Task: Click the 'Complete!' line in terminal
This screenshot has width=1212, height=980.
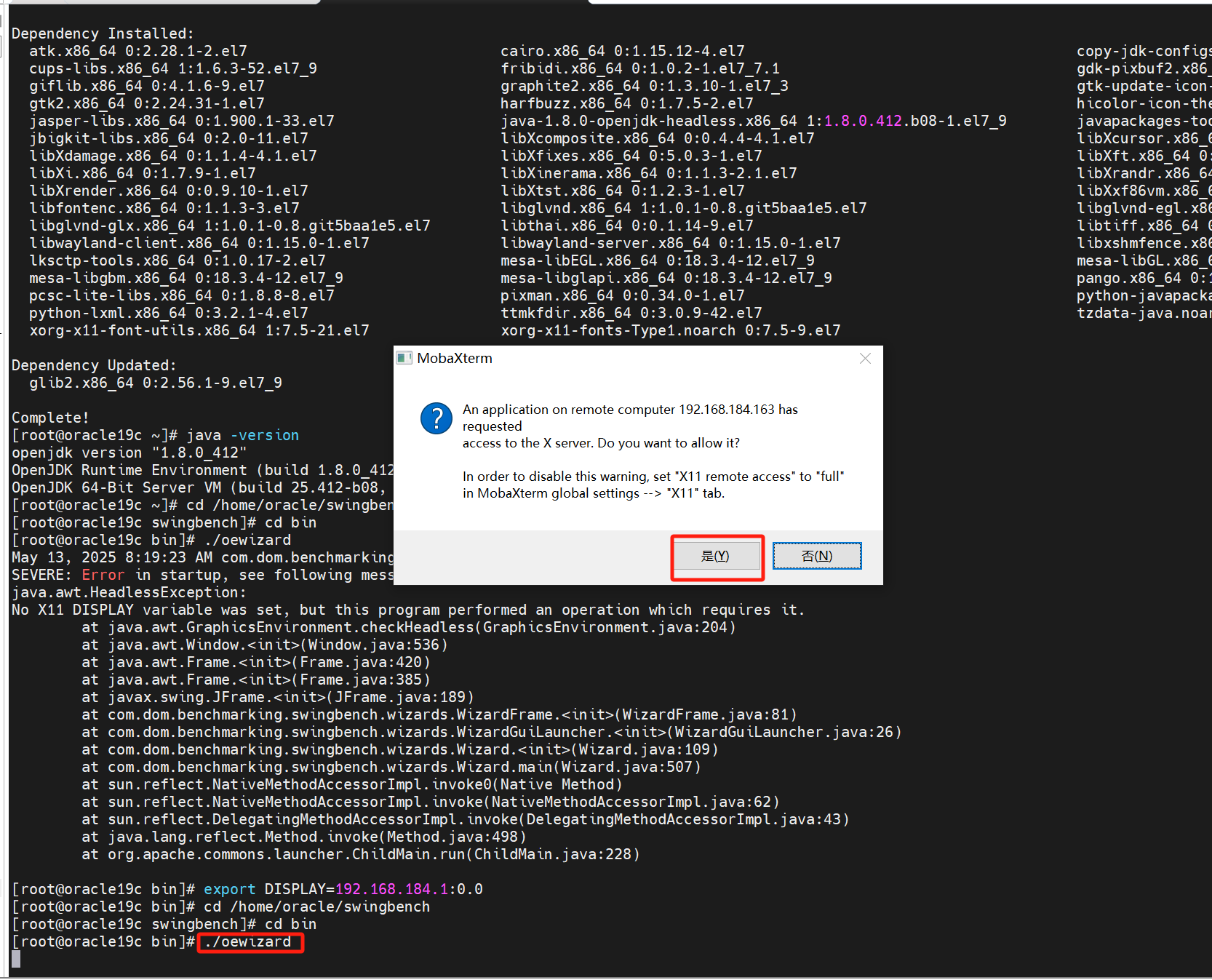Action: click(x=50, y=418)
